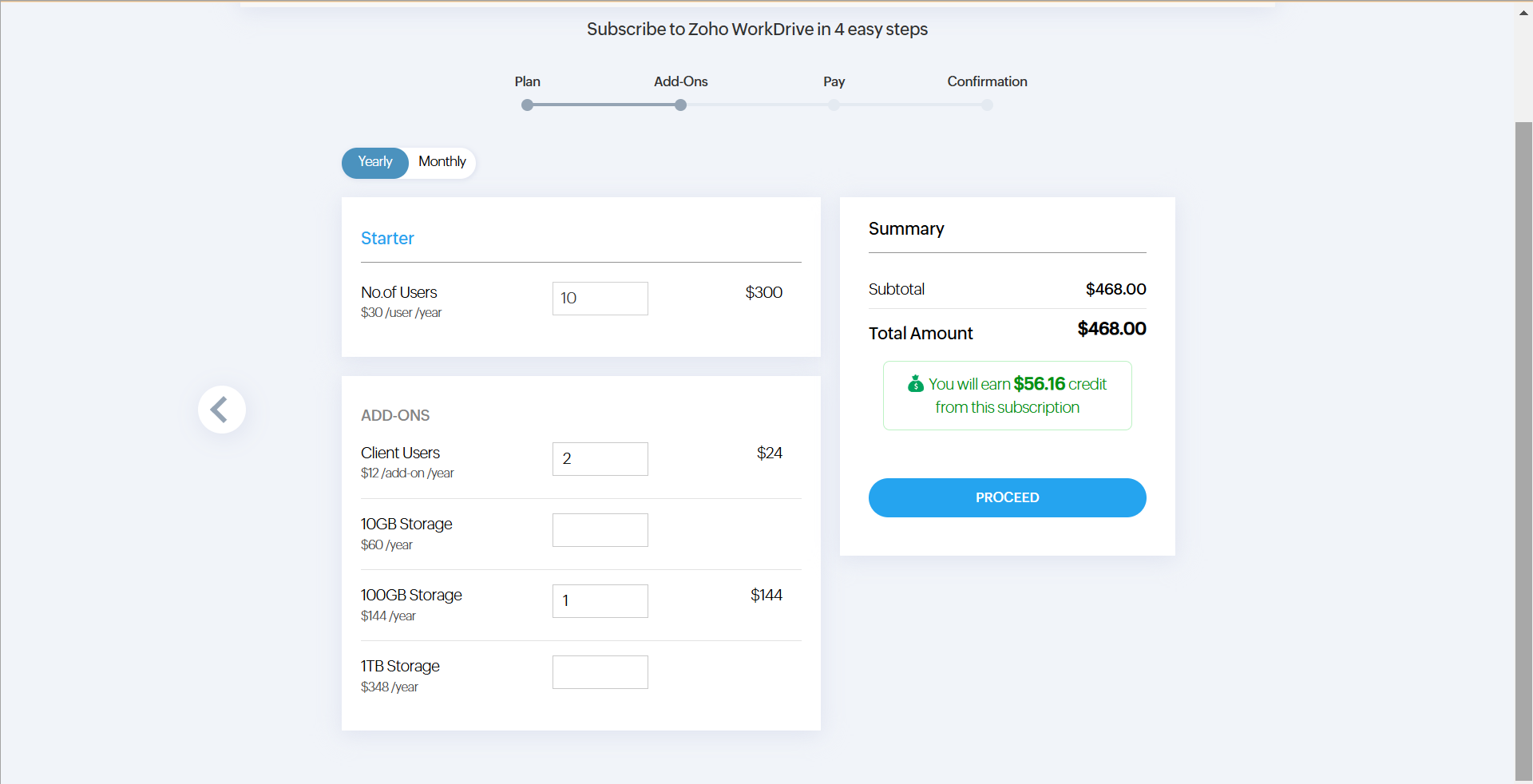The height and width of the screenshot is (784, 1533).
Task: Click the money bag credit icon
Action: [x=916, y=384]
